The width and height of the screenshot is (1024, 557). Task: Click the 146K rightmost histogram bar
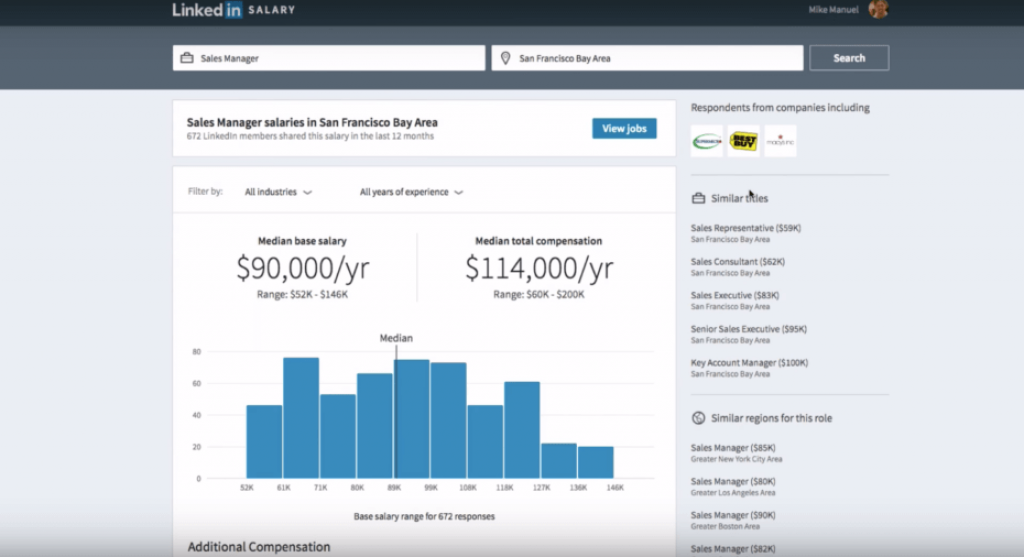pyautogui.click(x=596, y=462)
